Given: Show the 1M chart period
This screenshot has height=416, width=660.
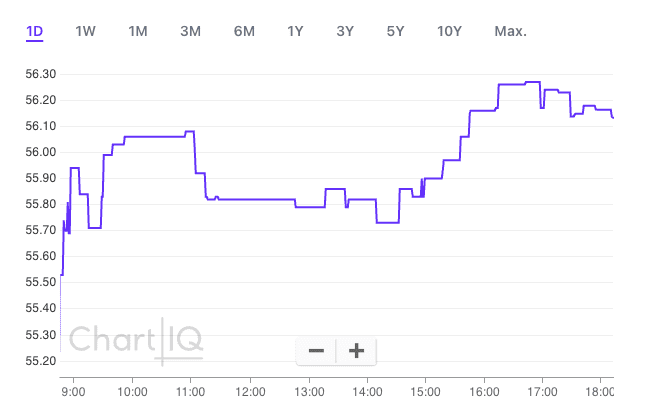Looking at the screenshot, I should coord(138,31).
